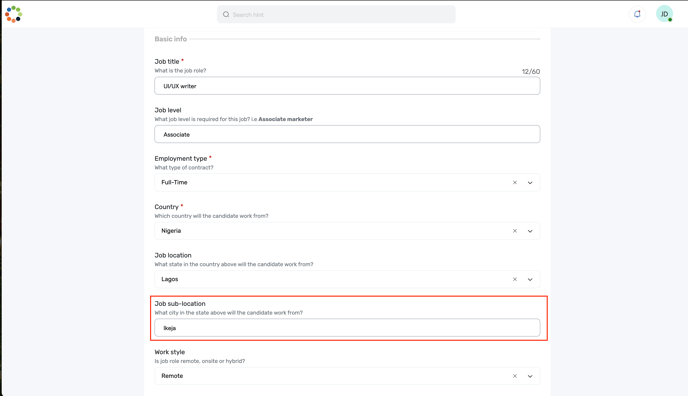The image size is (688, 396).
Task: Open the notifications bell icon
Action: (x=637, y=14)
